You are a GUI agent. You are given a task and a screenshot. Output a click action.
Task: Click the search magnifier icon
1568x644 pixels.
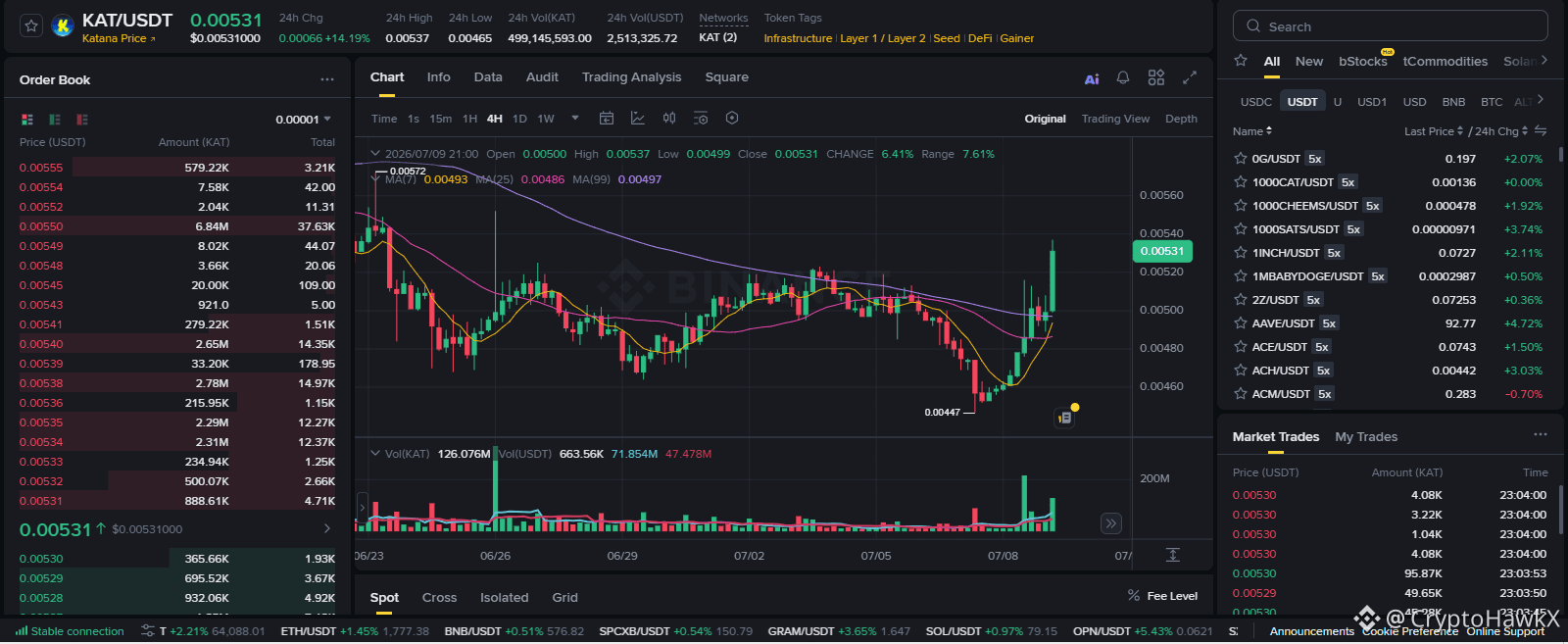(1253, 26)
